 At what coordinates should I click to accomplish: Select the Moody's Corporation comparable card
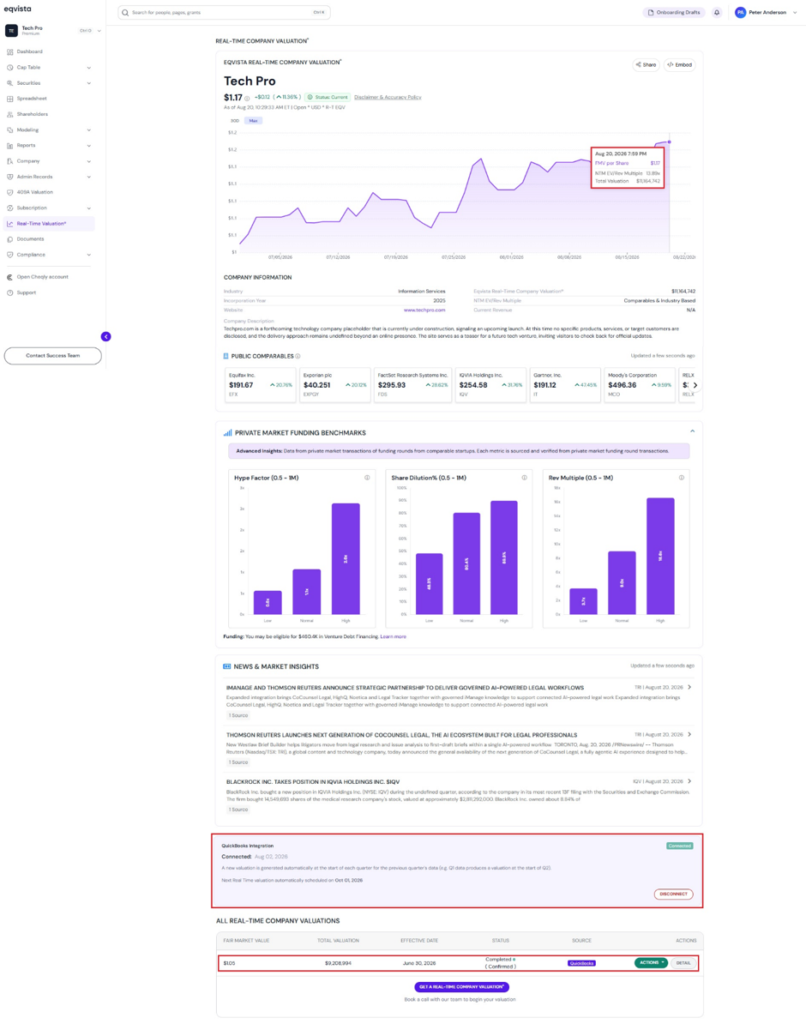pos(639,385)
